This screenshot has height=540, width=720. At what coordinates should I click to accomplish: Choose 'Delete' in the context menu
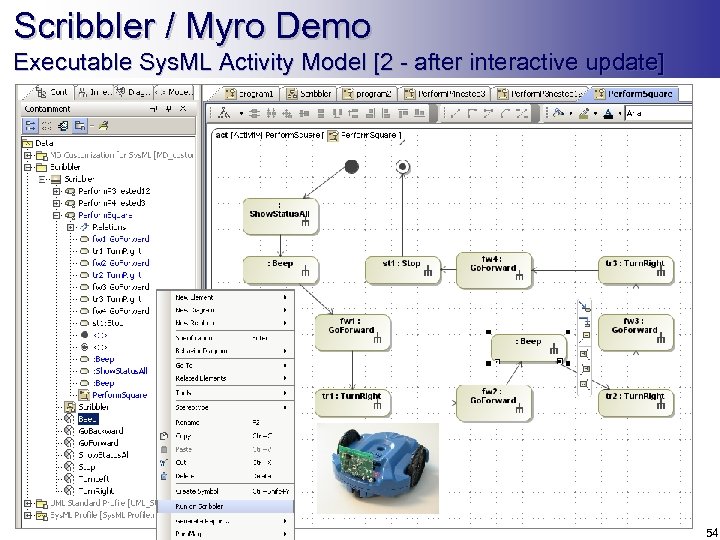225,476
